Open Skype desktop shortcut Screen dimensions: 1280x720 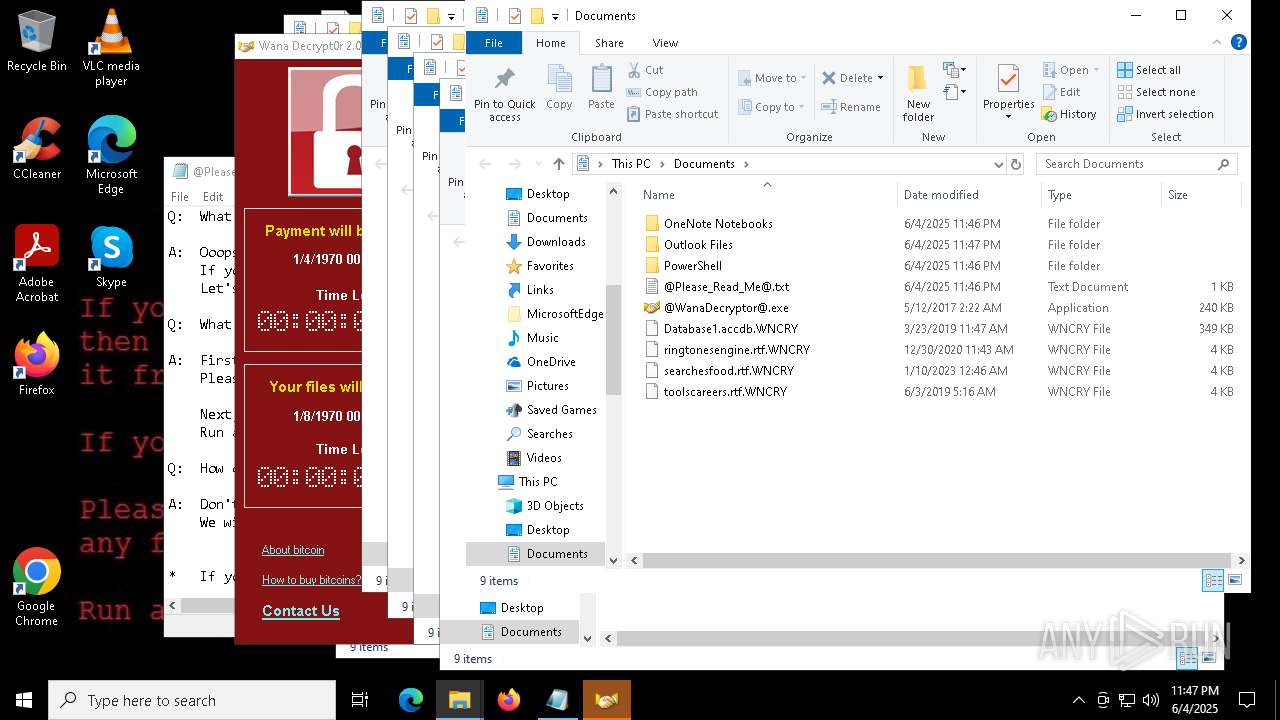(111, 258)
